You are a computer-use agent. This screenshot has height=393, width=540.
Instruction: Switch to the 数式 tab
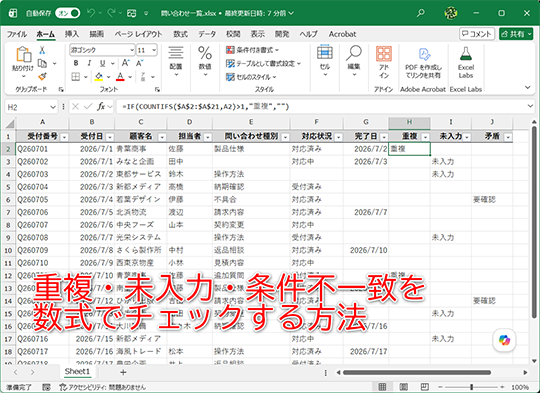[180, 34]
